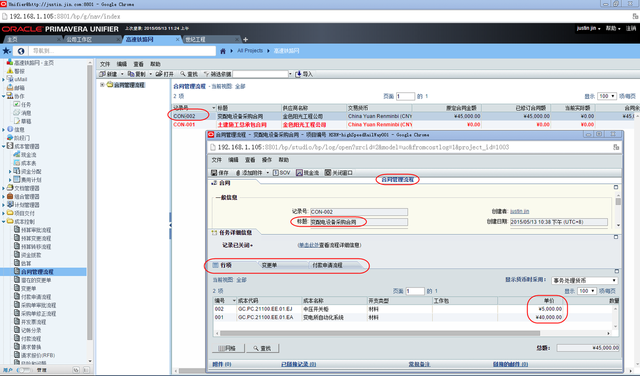Click 导入 import button in main log toolbar
The image size is (640, 376).
coord(304,74)
